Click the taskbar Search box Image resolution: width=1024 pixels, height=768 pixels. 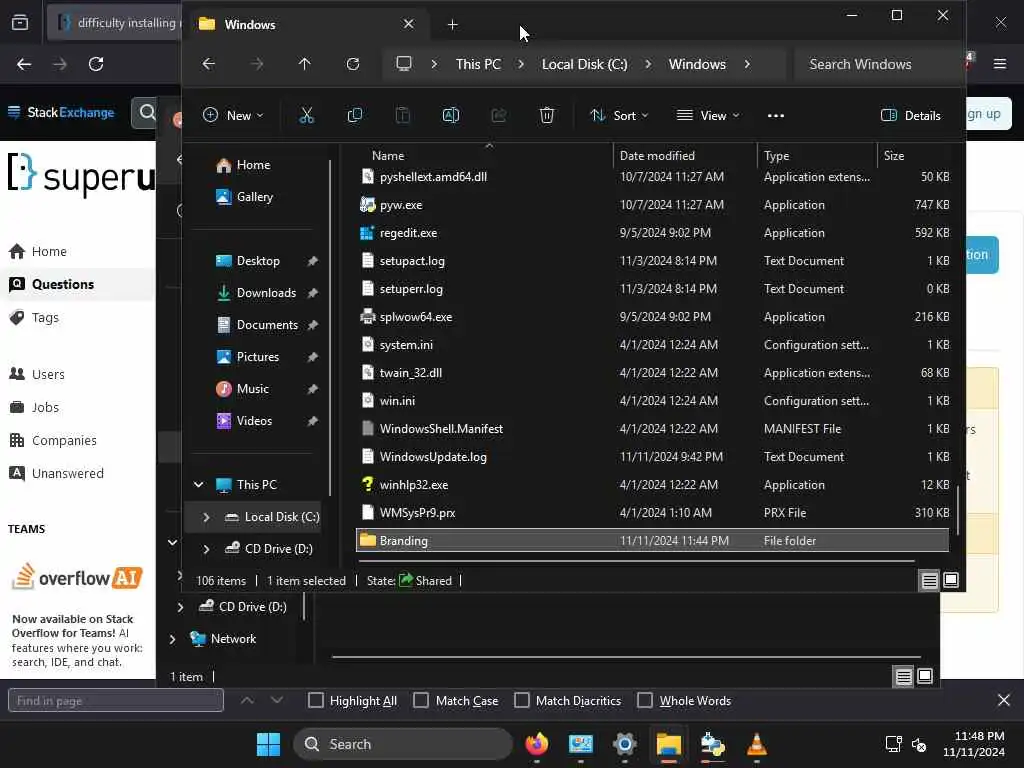coord(403,744)
